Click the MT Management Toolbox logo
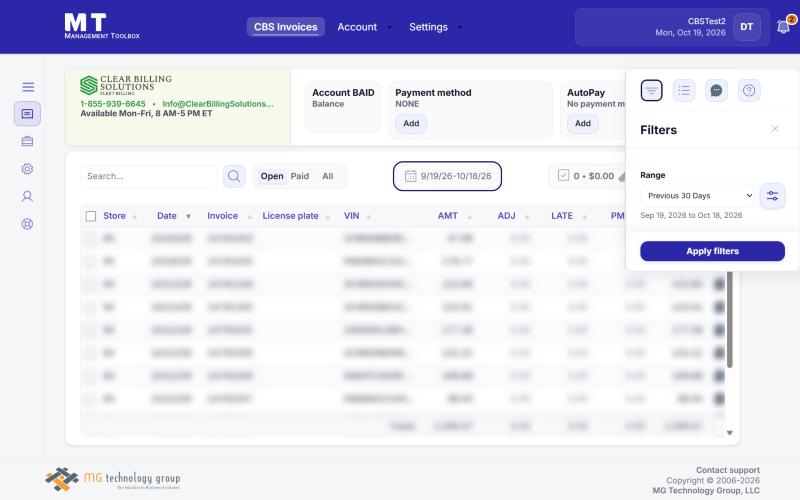This screenshot has width=800, height=500. pyautogui.click(x=102, y=26)
